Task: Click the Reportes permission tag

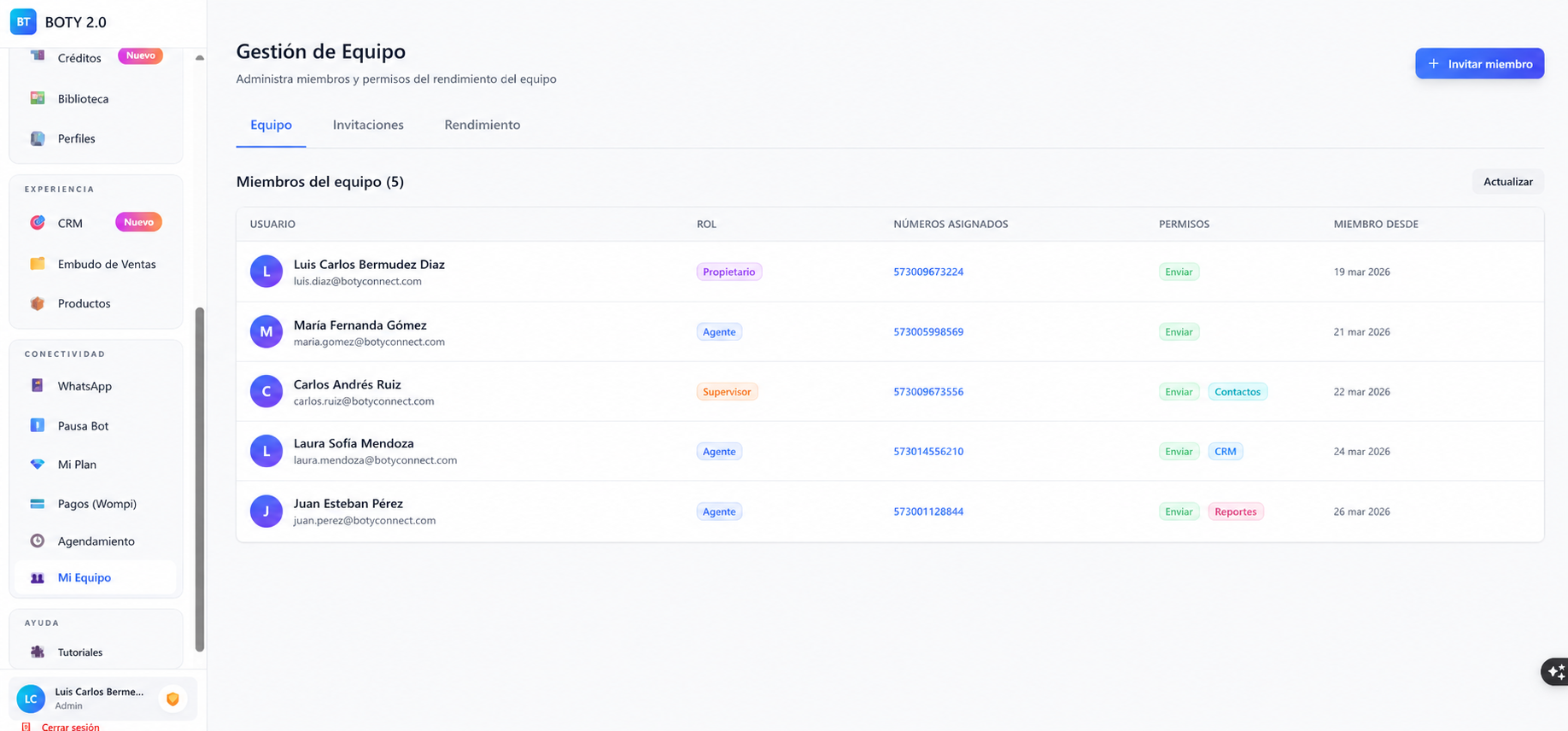Action: (1236, 512)
